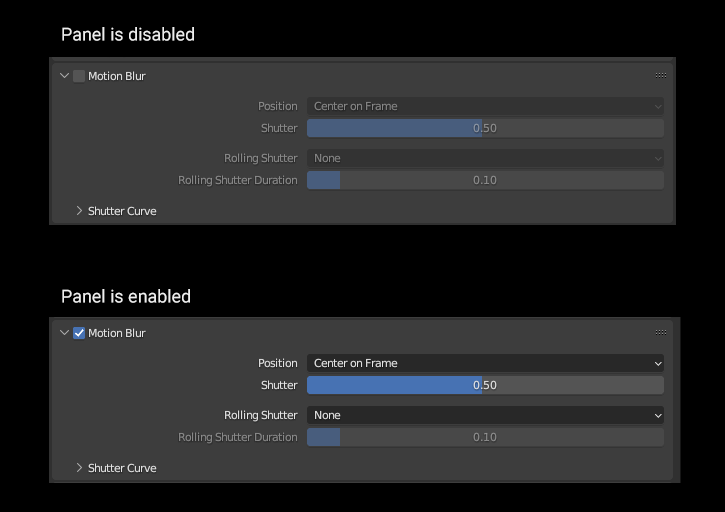
Task: Open the active Position dropdown
Action: [485, 363]
